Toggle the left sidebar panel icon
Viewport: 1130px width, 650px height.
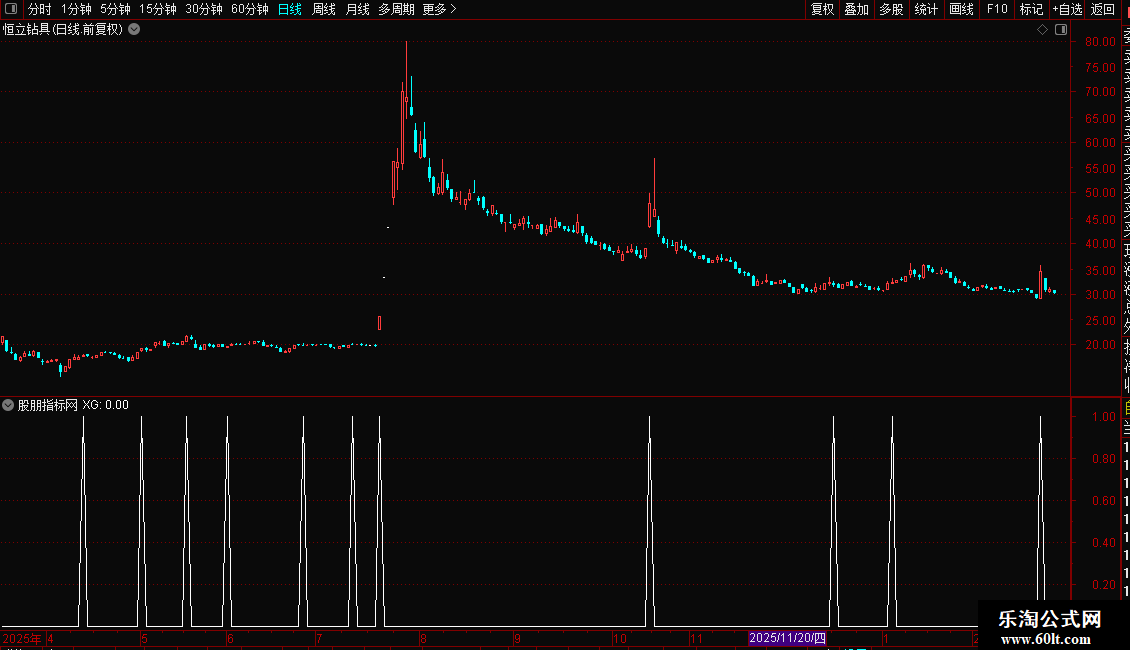[x=11, y=9]
